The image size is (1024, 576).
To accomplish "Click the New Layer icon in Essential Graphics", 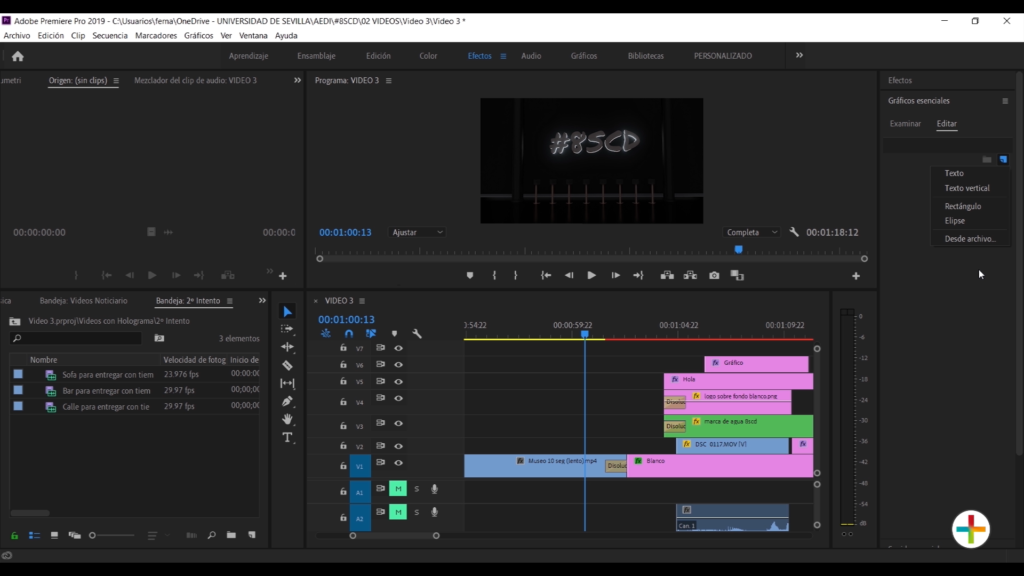I will (1003, 159).
